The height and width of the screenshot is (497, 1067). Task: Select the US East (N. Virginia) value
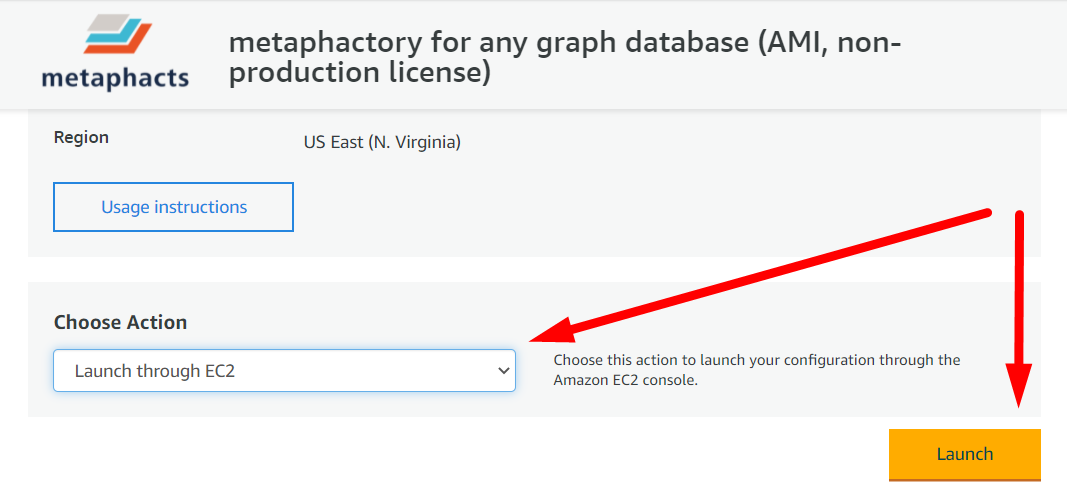tap(382, 143)
